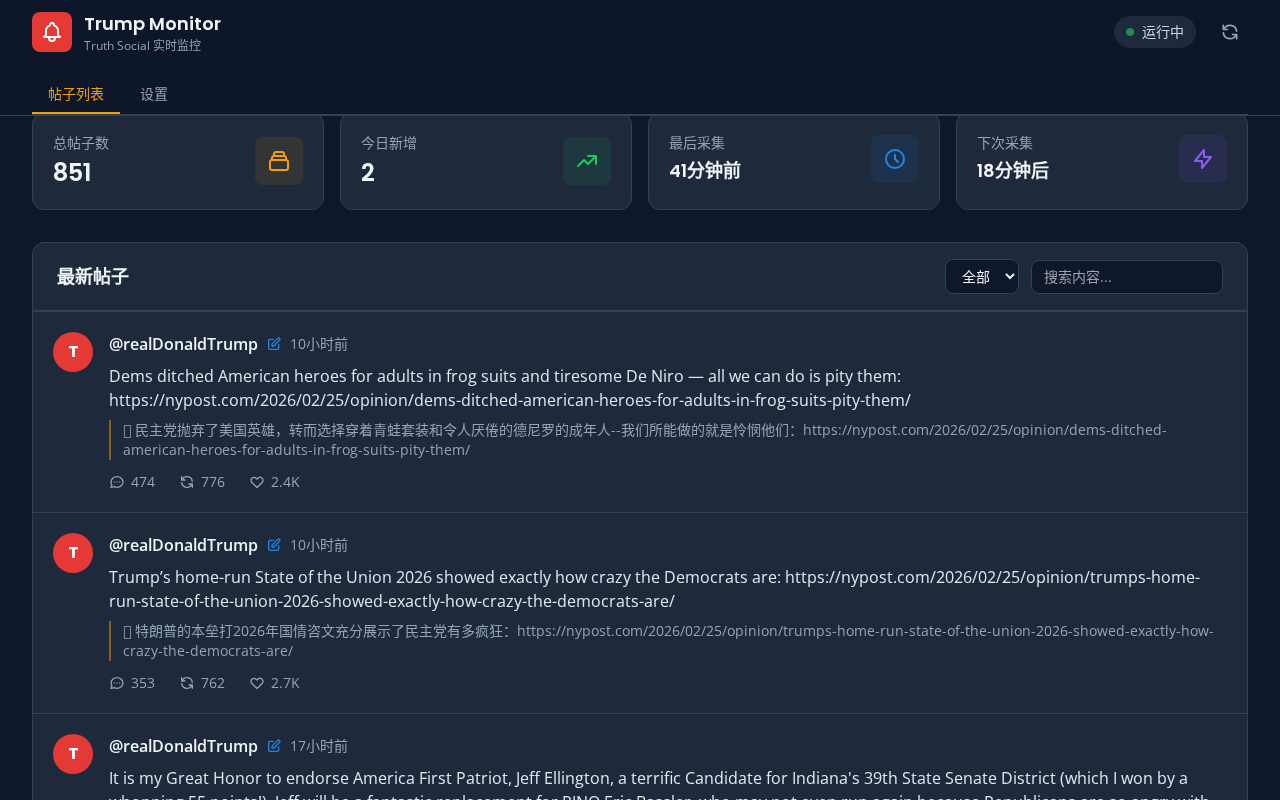1280x800 pixels.
Task: Click the heart icon showing 2.7K likes
Action: [x=257, y=683]
